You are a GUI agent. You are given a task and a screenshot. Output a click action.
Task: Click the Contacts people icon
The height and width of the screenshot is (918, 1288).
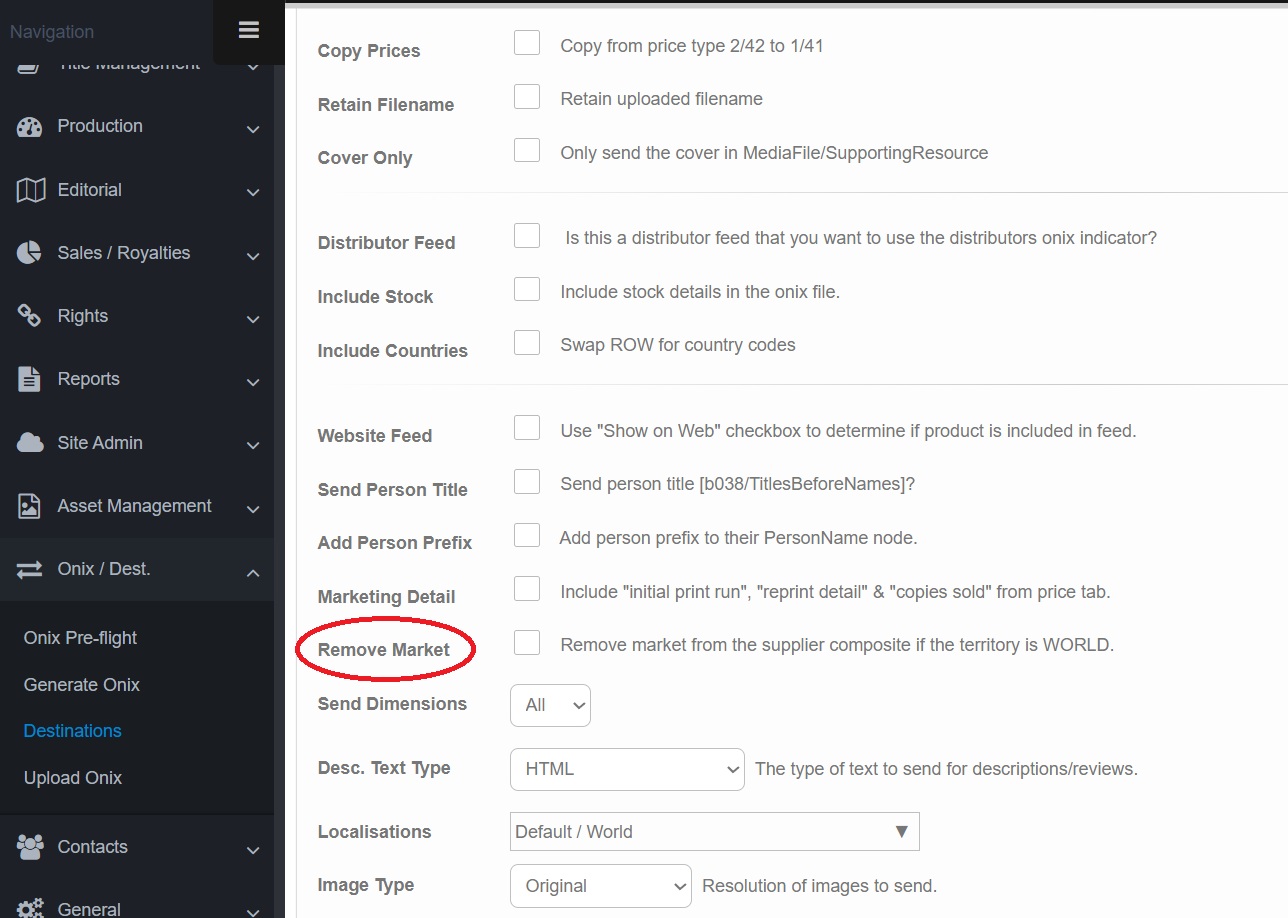(x=30, y=847)
